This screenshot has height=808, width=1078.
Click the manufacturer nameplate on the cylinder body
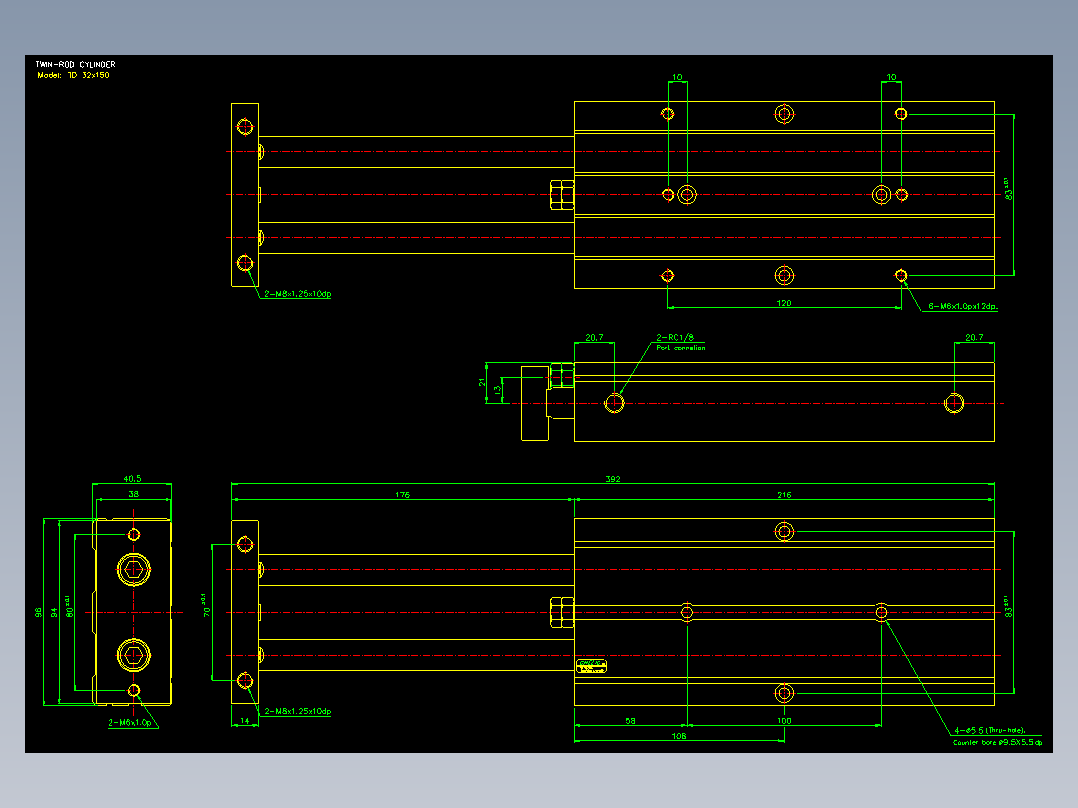click(x=591, y=666)
